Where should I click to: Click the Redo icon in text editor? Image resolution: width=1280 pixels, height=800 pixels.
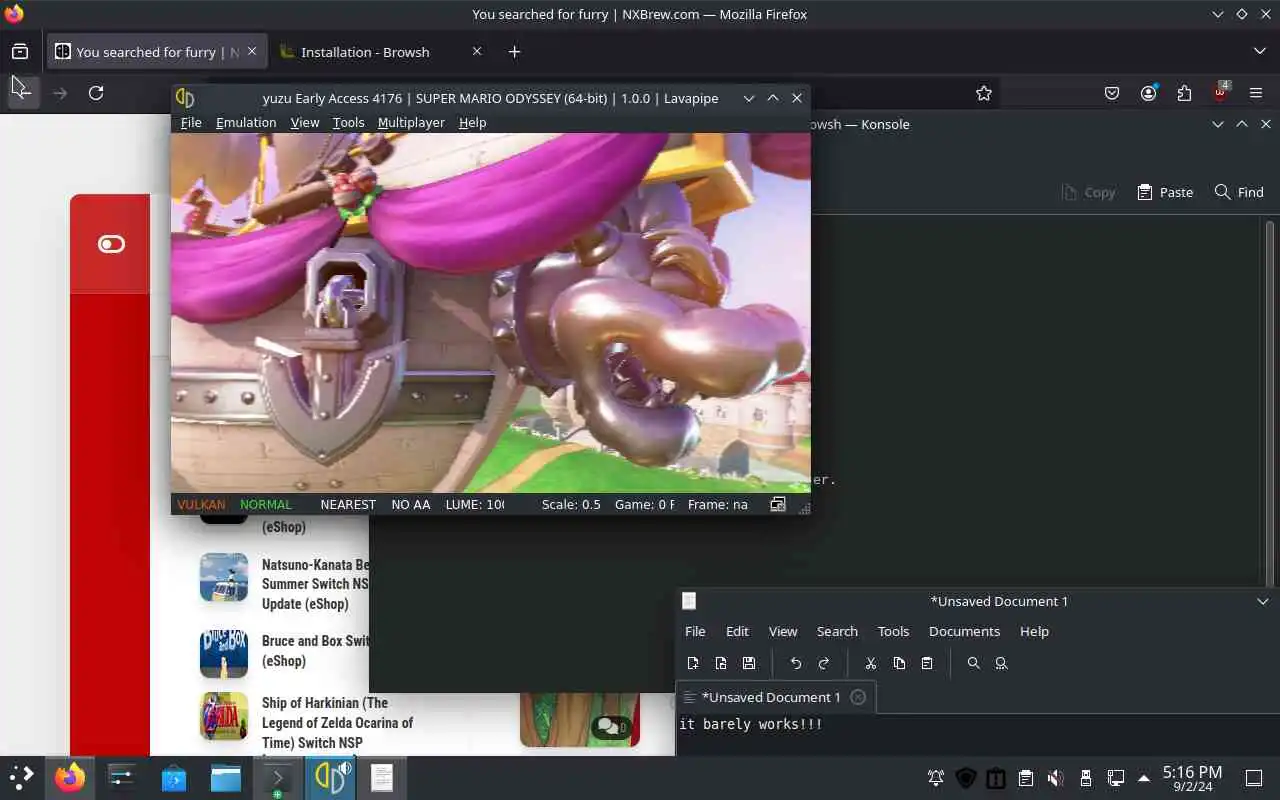pyautogui.click(x=824, y=663)
